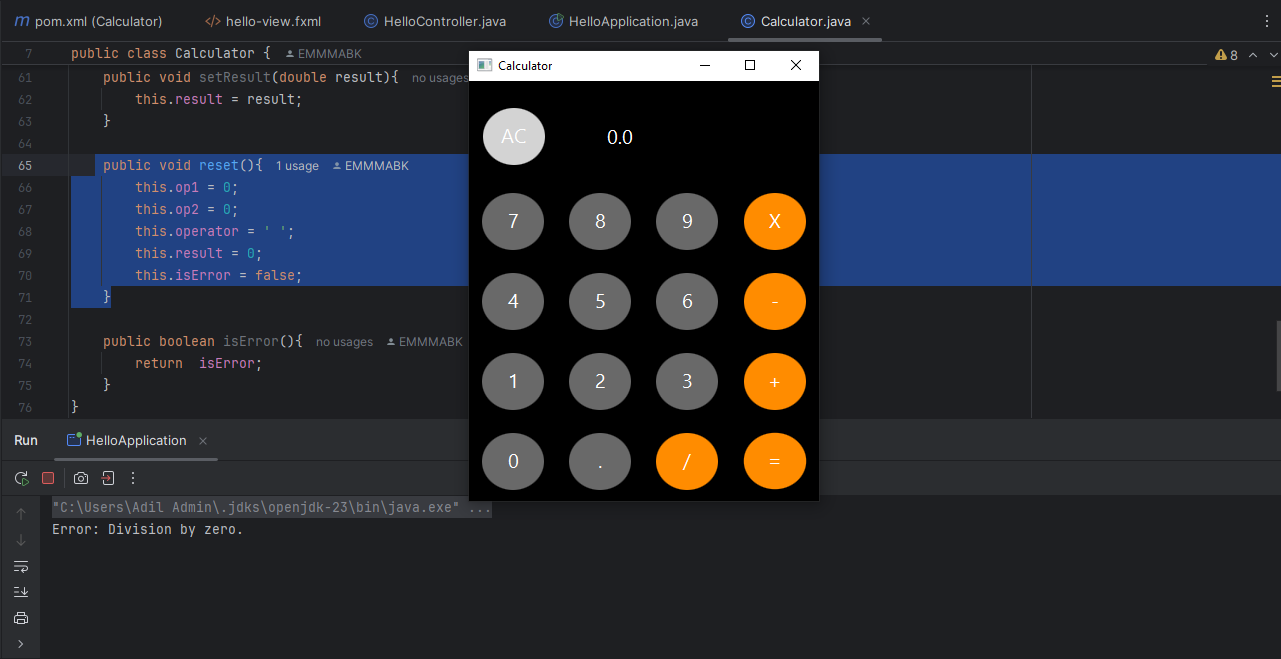Click calculator digit 5
Image resolution: width=1281 pixels, height=659 pixels.
pyautogui.click(x=600, y=301)
